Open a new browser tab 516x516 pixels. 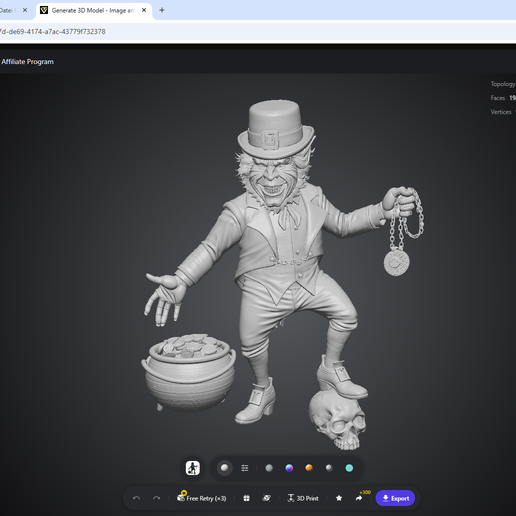[162, 10]
